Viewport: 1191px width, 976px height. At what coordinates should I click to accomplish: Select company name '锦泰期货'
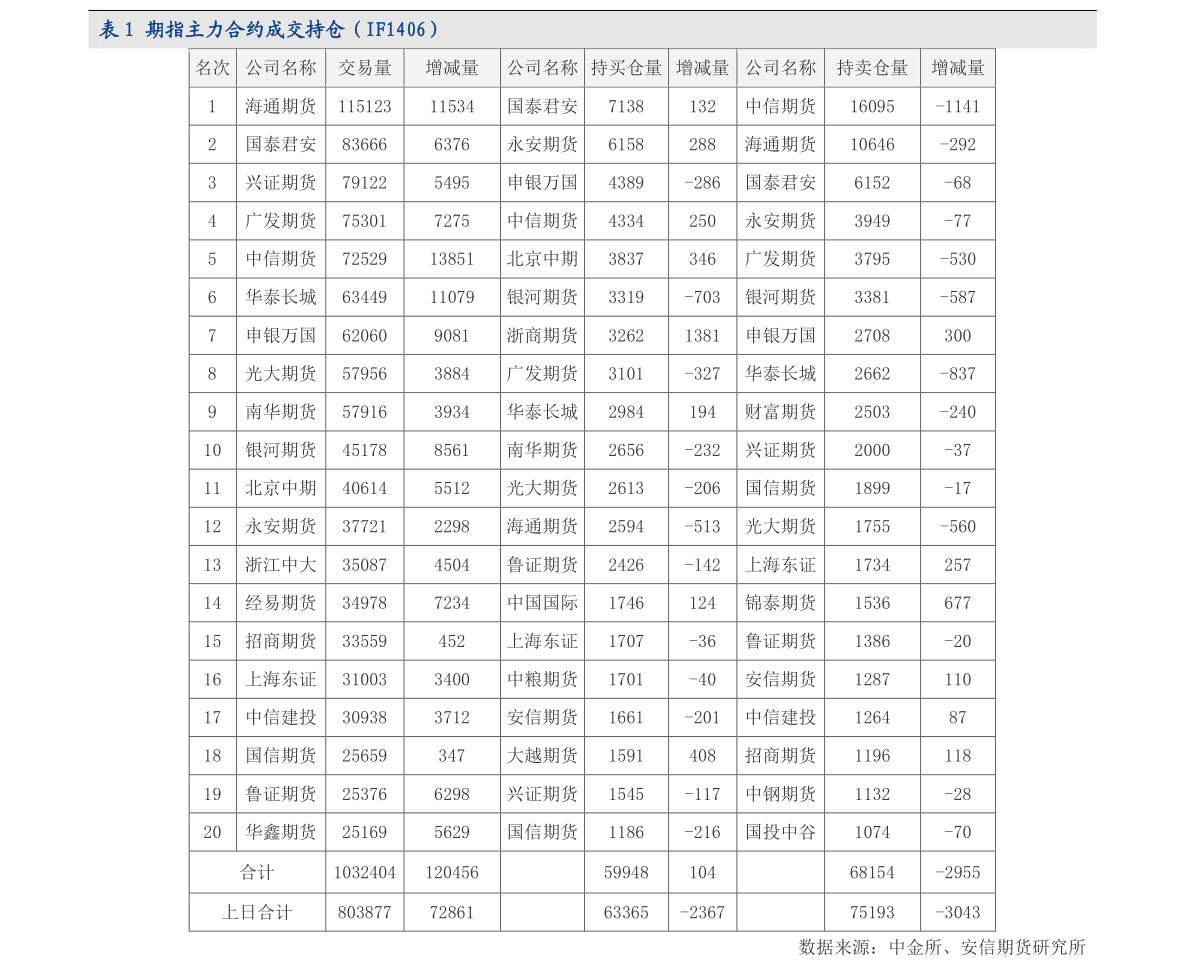[780, 603]
